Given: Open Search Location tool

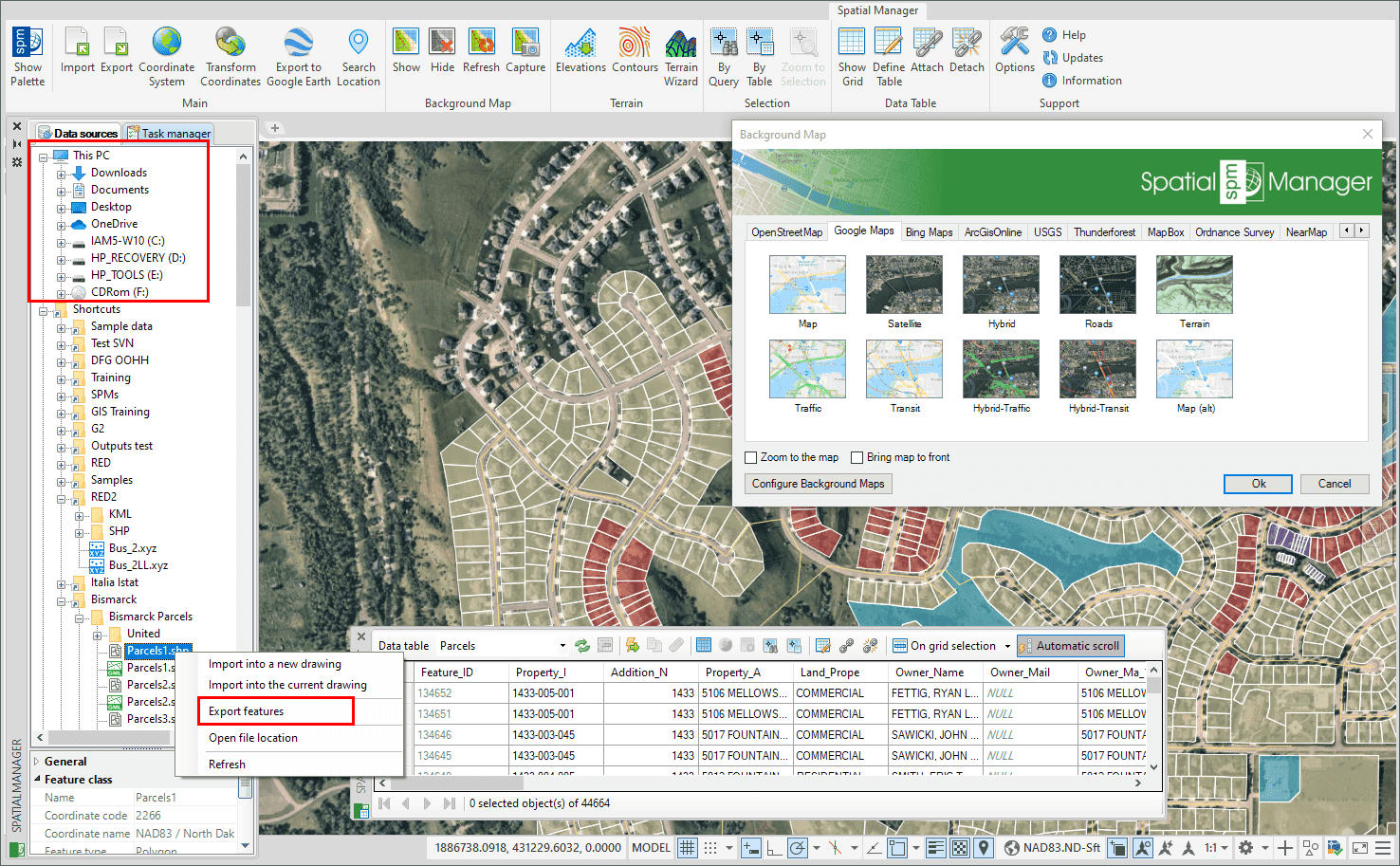Looking at the screenshot, I should 359,57.
